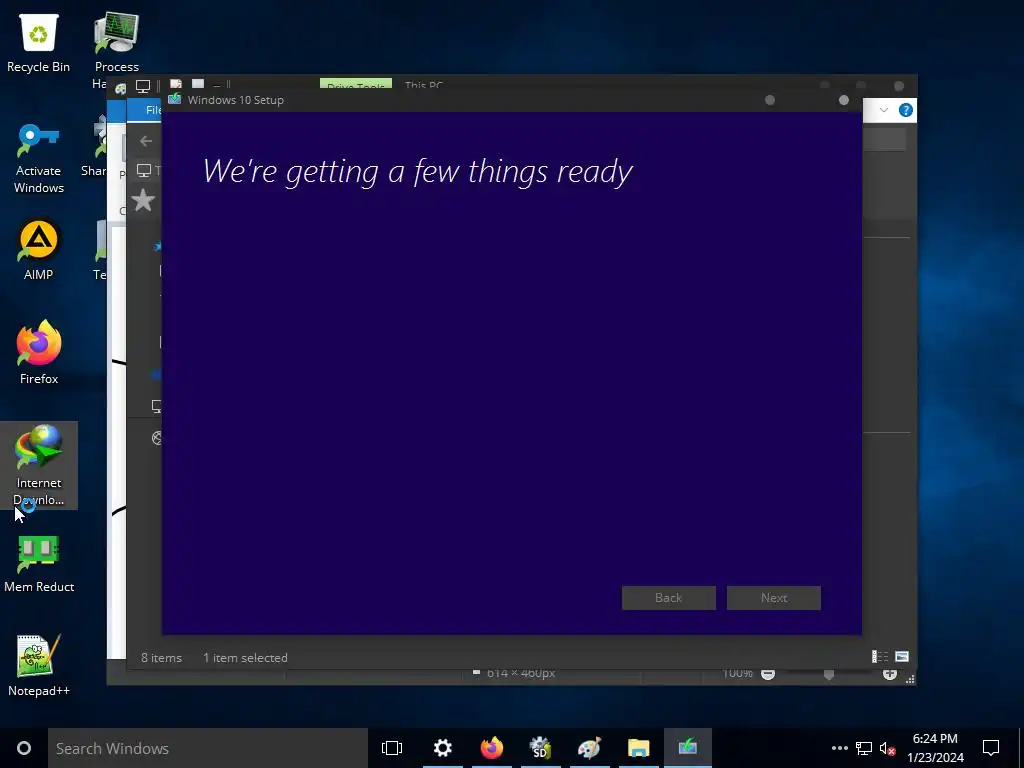Screen dimensions: 1024x768
Task: Click the monitor icon in Explorer's title bar
Action: (x=143, y=86)
